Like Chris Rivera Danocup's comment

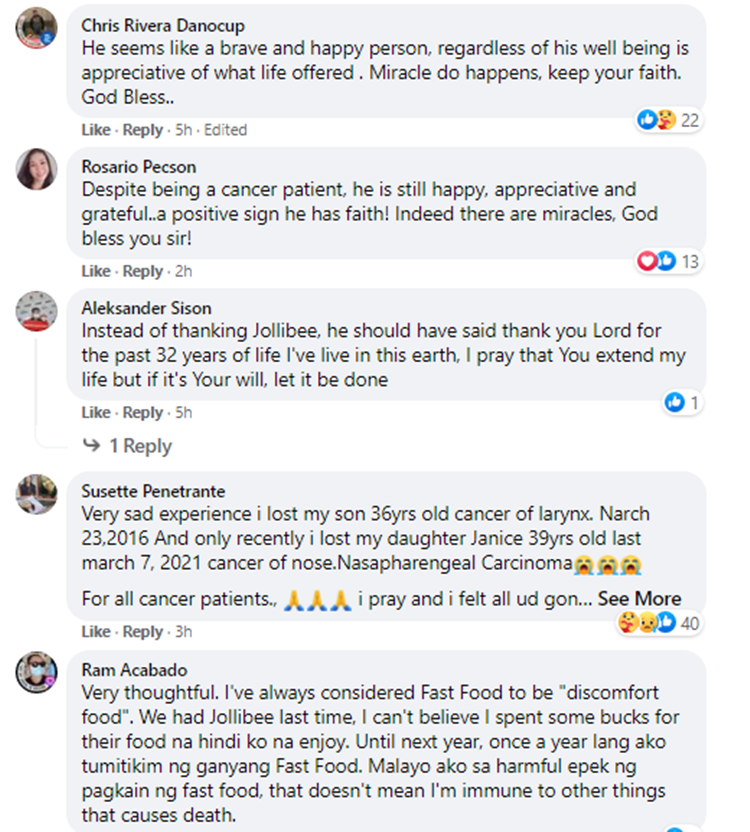(95, 130)
